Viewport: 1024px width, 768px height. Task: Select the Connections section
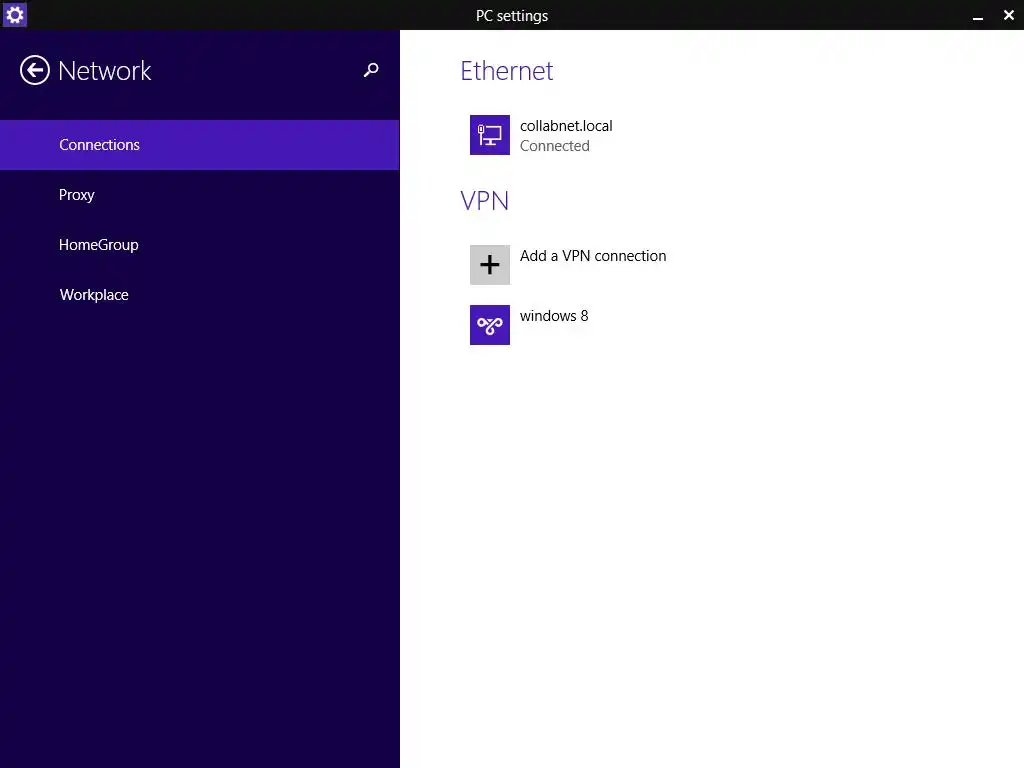pos(100,145)
